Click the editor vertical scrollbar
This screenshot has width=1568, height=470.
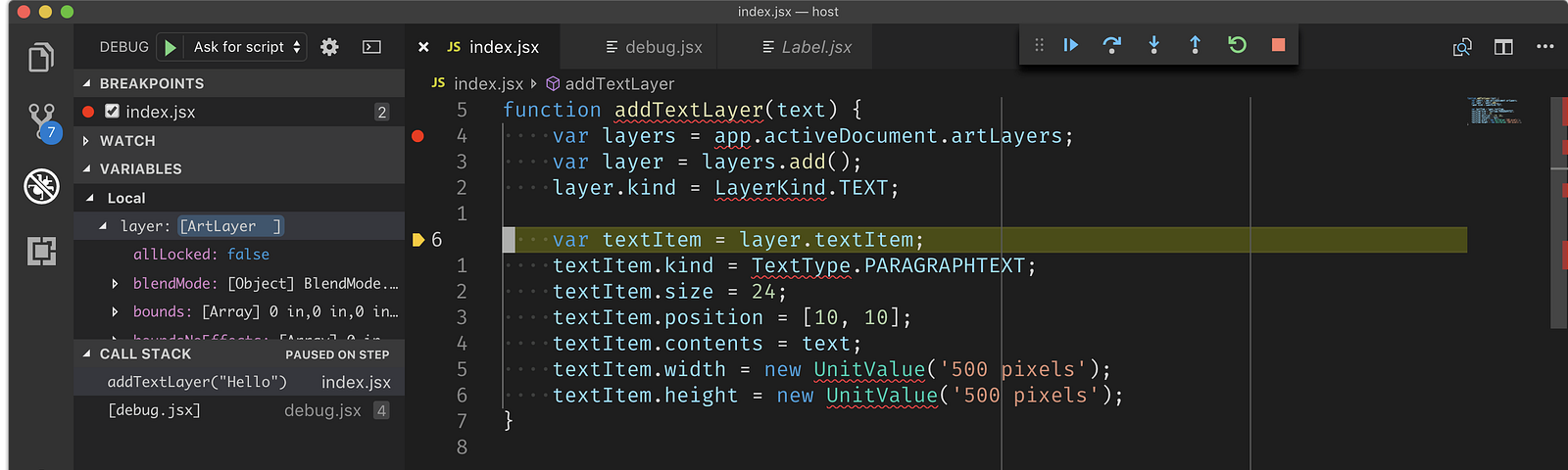(1558, 212)
